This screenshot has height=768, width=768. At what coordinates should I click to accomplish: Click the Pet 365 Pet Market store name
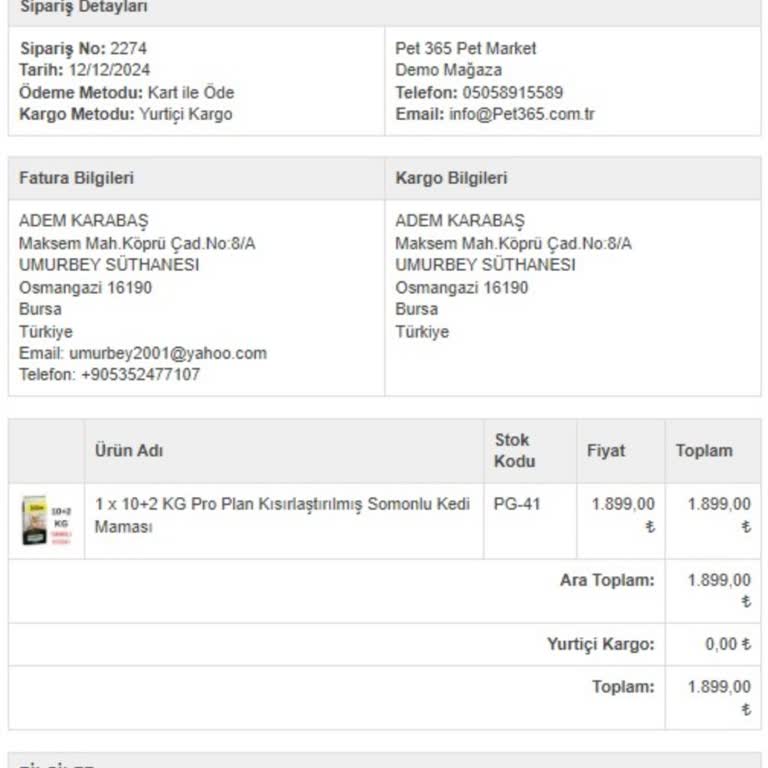(x=465, y=48)
